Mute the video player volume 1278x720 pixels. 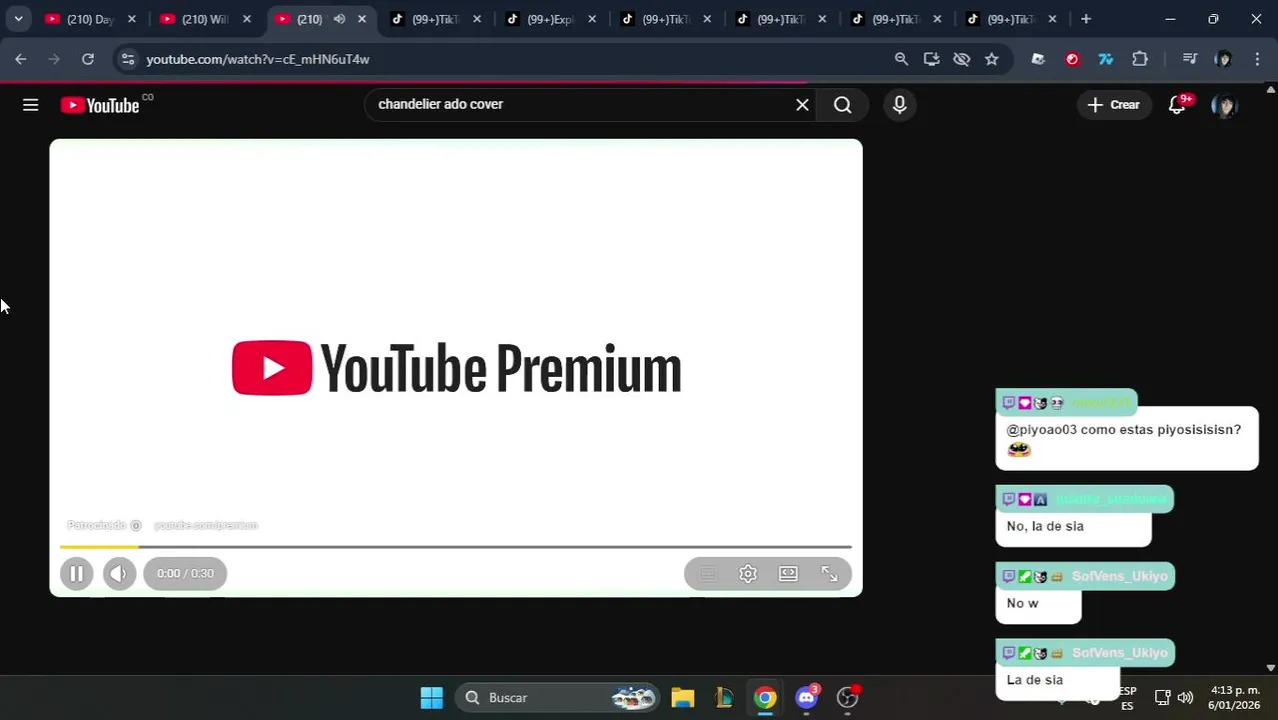pyautogui.click(x=119, y=573)
